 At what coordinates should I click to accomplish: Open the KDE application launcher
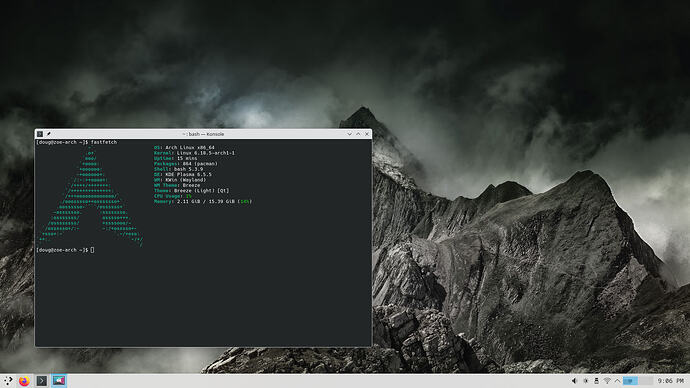[x=8, y=381]
